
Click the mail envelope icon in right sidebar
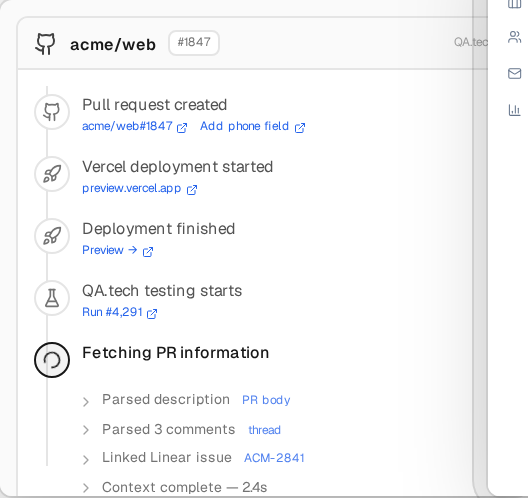pos(514,73)
